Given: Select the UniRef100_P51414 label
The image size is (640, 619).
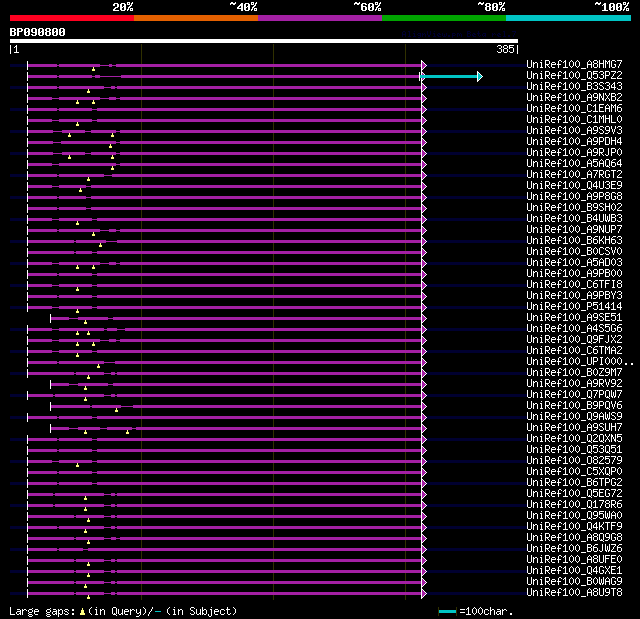Looking at the screenshot, I should click(574, 306).
